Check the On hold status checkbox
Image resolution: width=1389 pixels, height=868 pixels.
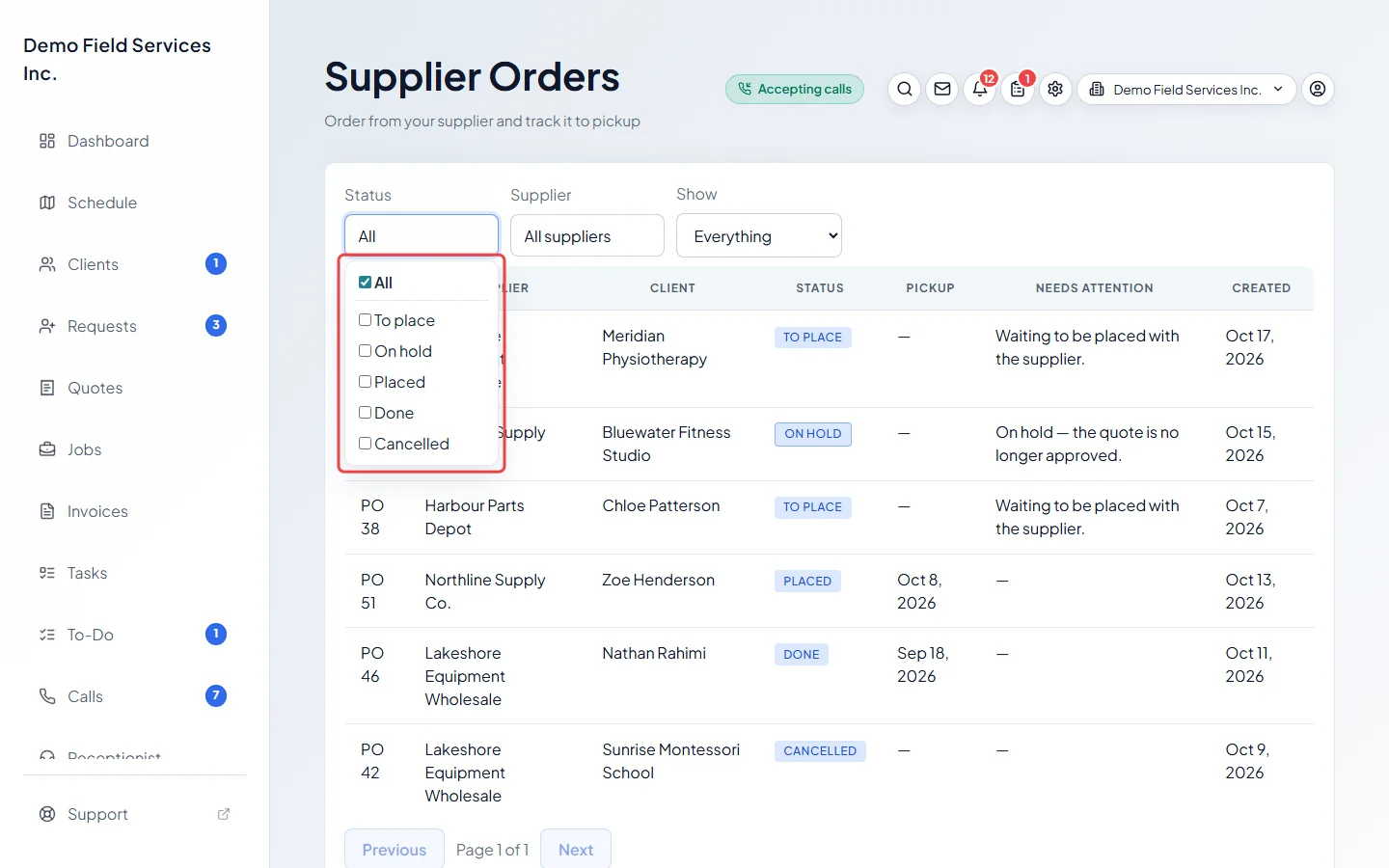[365, 350]
